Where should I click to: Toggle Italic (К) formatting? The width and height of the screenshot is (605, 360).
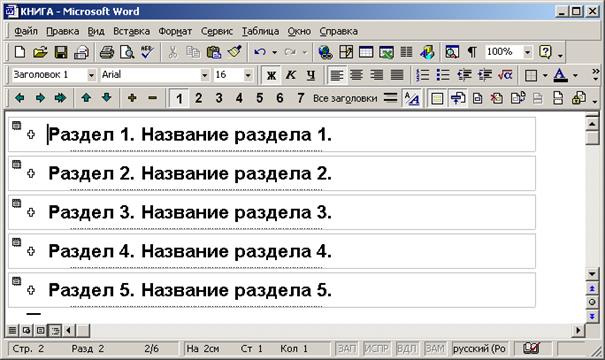click(x=291, y=75)
